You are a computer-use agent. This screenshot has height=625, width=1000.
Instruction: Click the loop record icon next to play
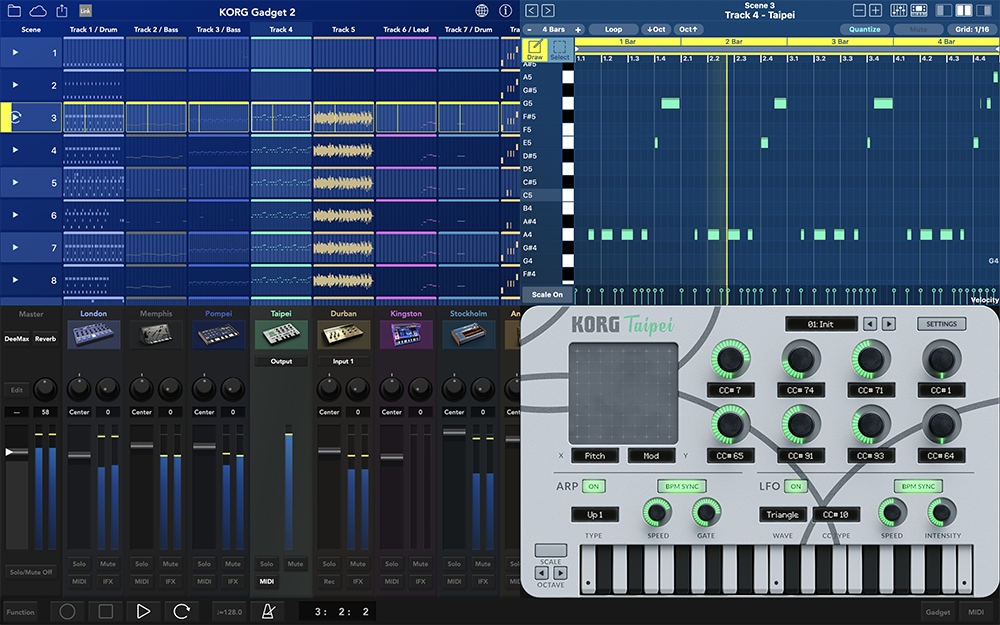pyautogui.click(x=179, y=611)
